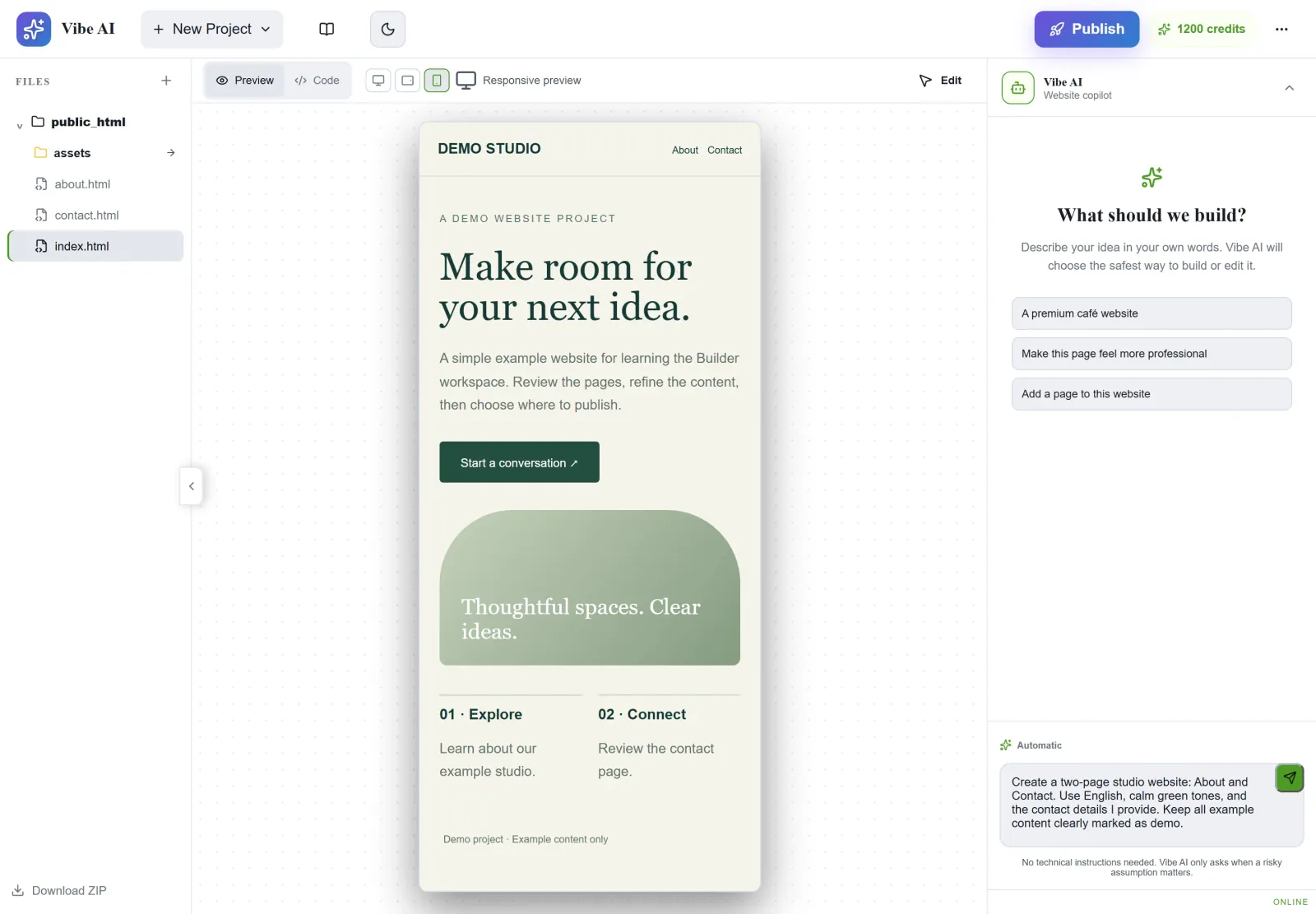The width and height of the screenshot is (1316, 914).
Task: Click the '02 · Connect' heading in preview
Action: pos(642,714)
